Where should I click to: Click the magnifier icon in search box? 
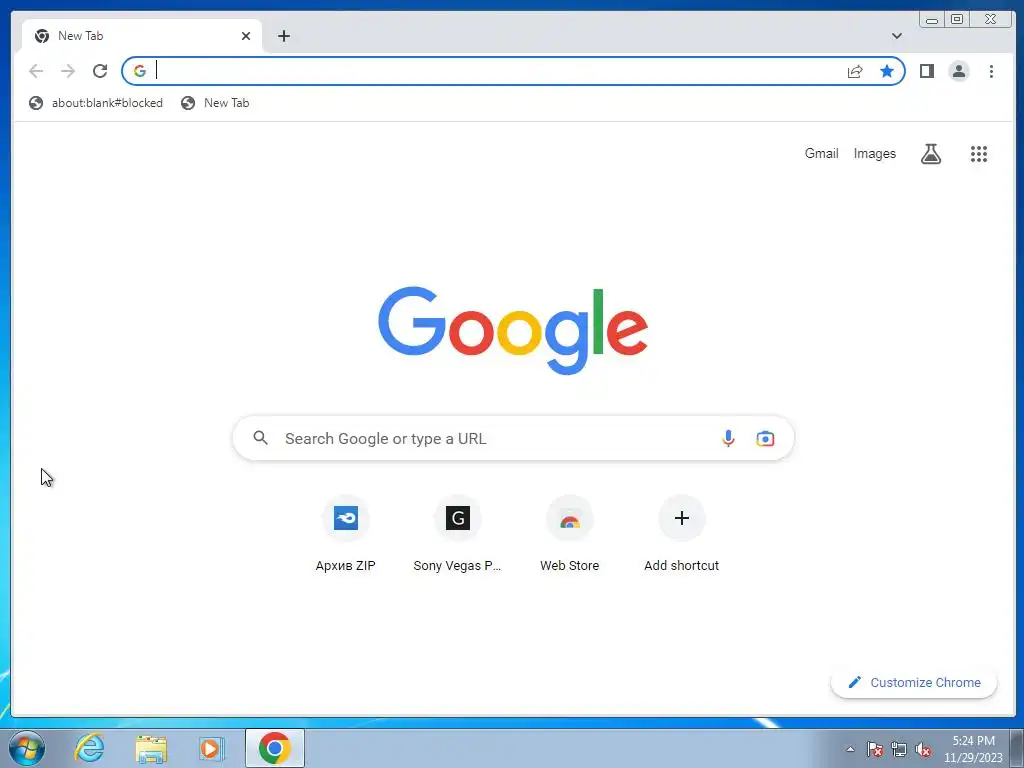click(x=261, y=438)
